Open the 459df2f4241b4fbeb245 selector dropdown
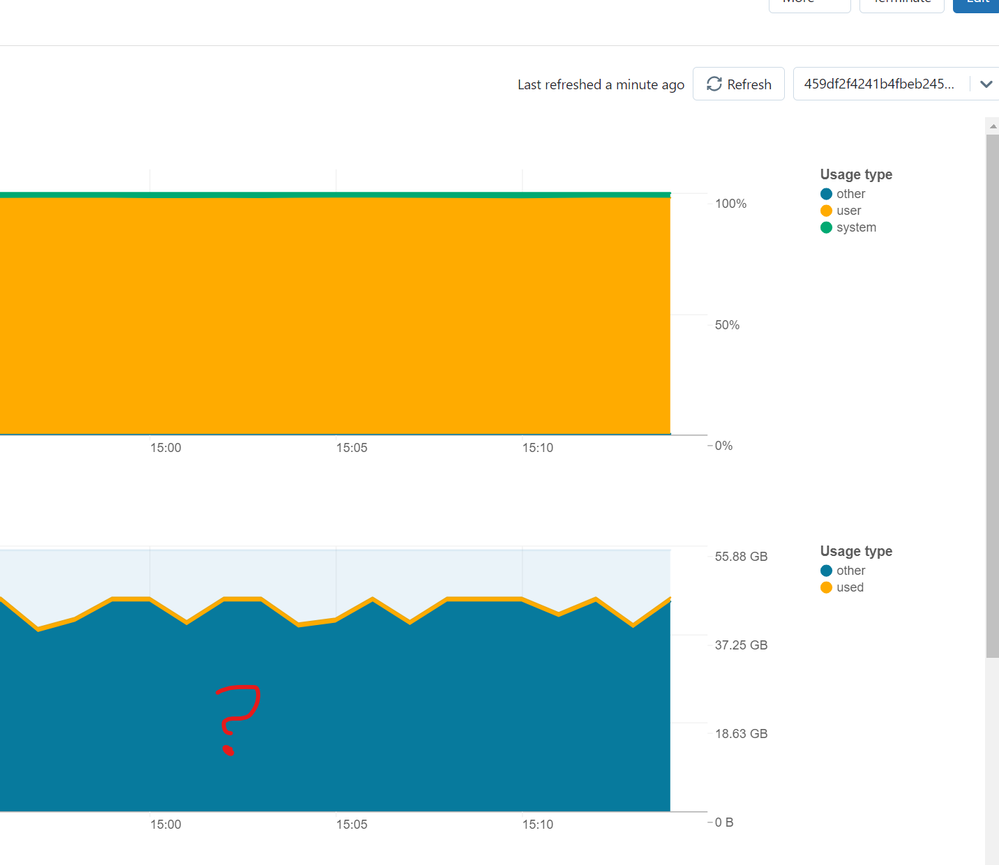Screen dimensions: 999x865 879,84
